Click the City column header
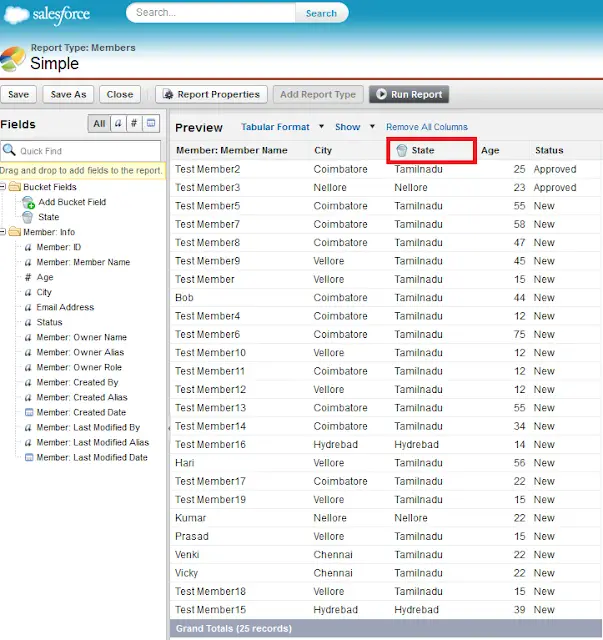The image size is (603, 640). (x=323, y=150)
